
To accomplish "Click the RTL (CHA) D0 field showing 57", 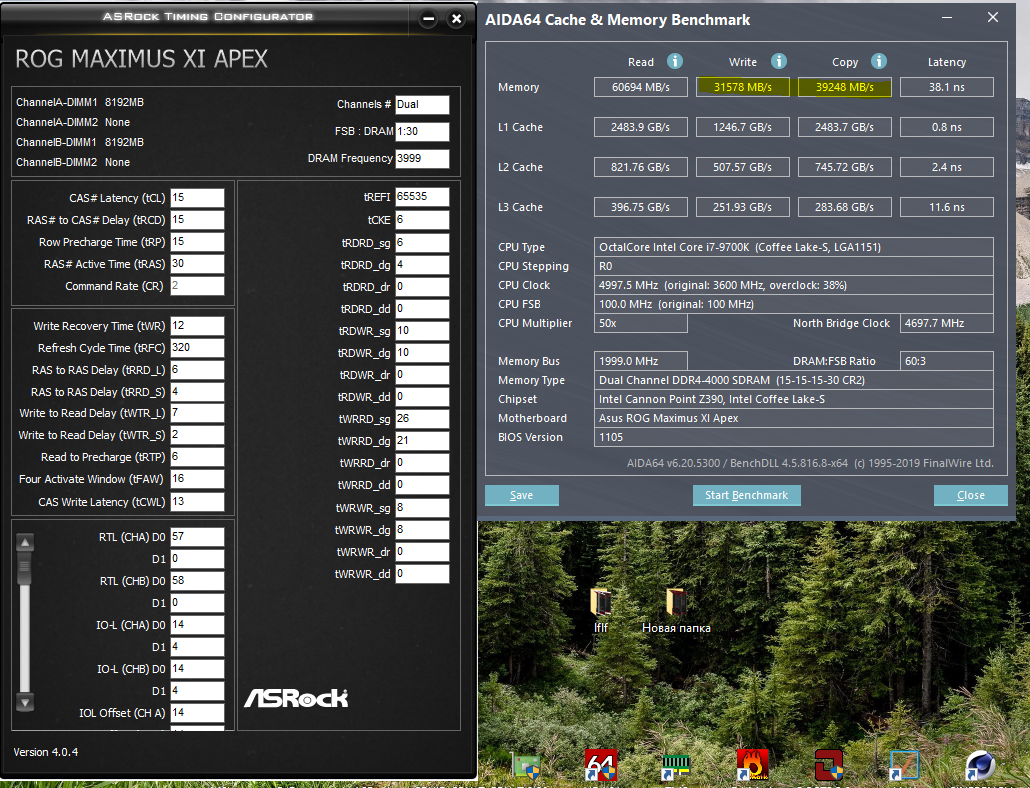I will coord(197,536).
